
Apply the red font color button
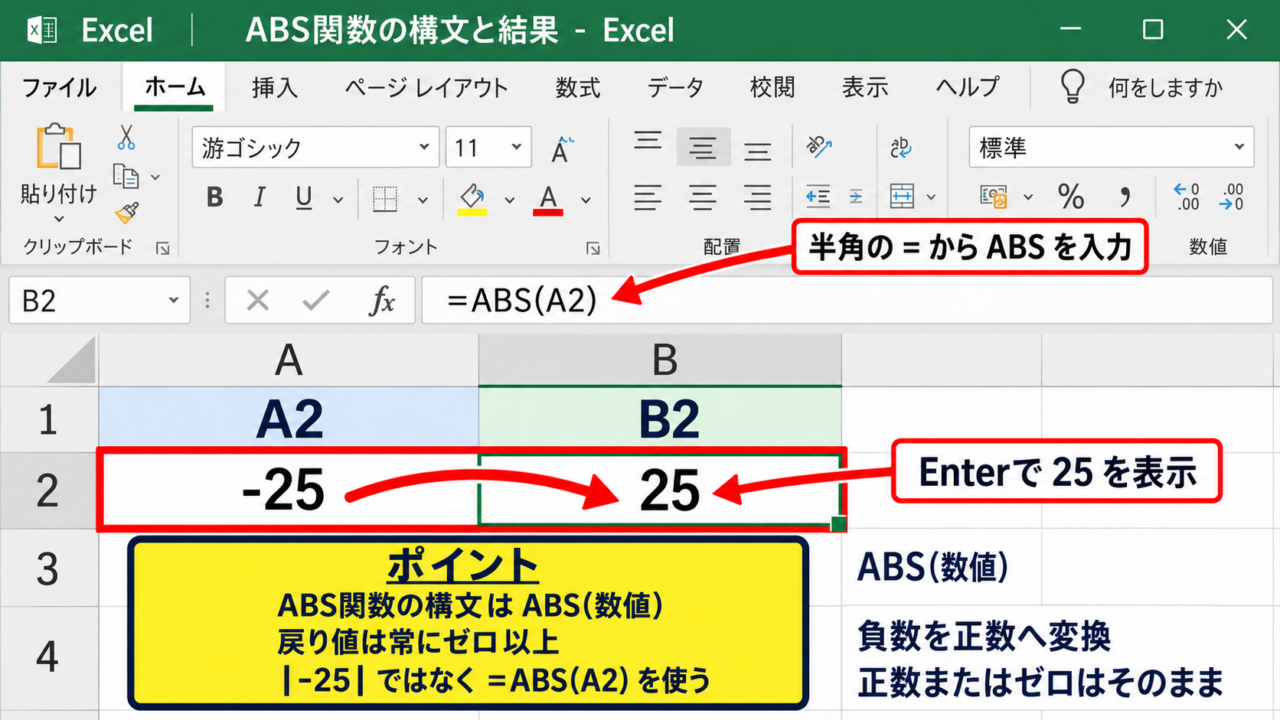[548, 199]
